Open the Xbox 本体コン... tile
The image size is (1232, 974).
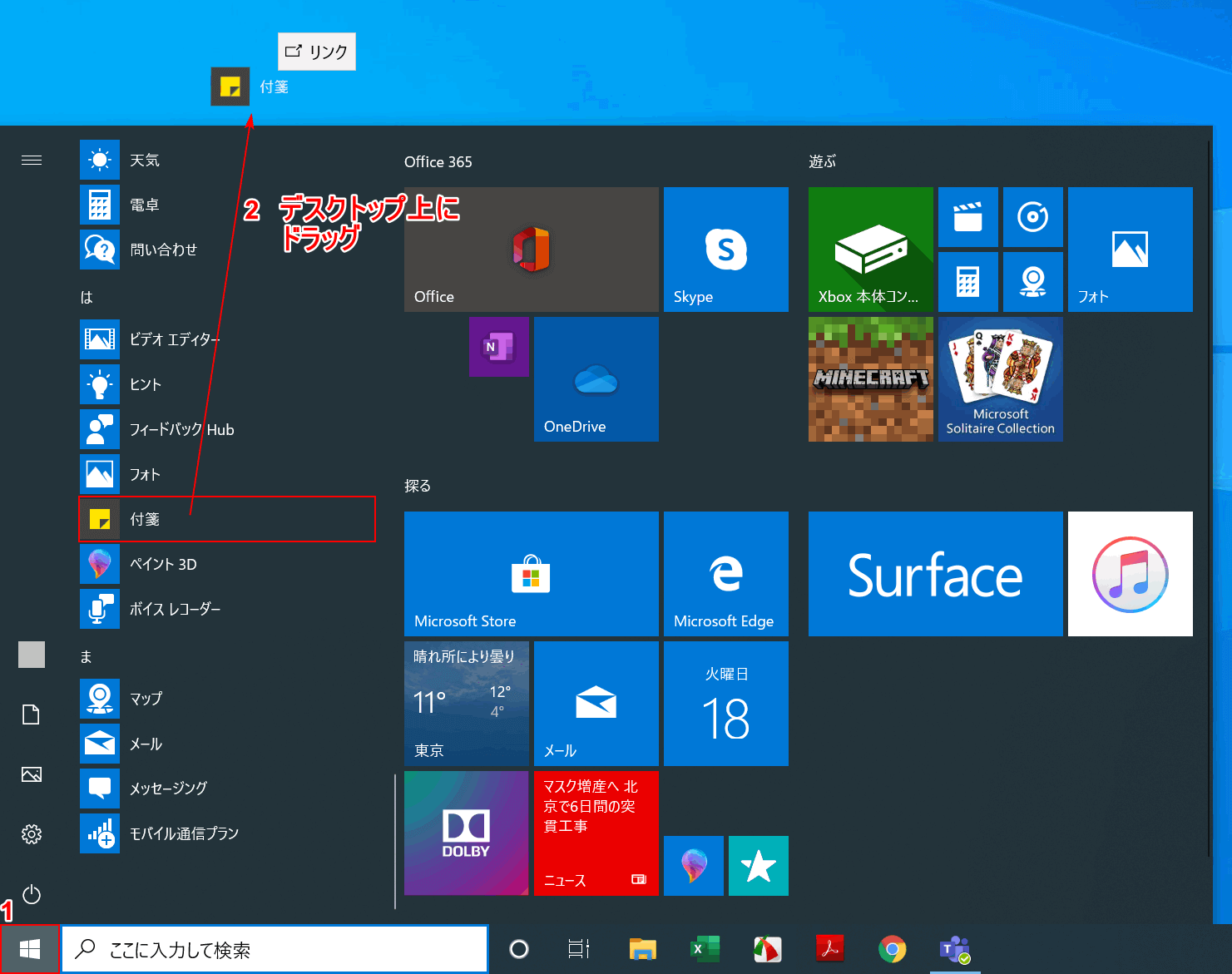click(x=871, y=250)
